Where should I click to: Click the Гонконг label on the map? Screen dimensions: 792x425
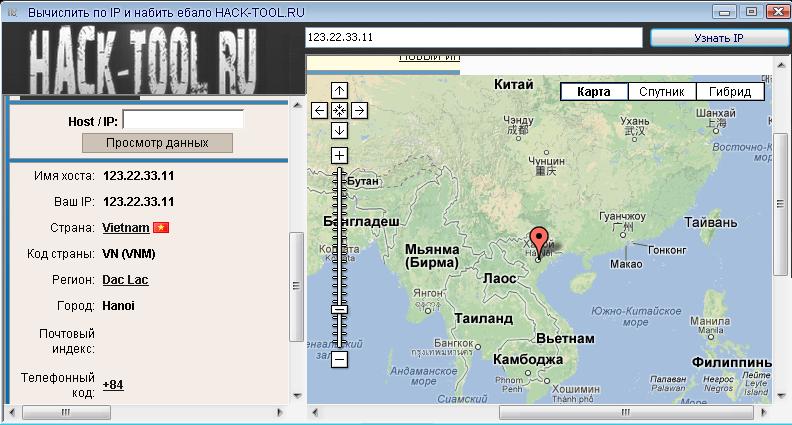pyautogui.click(x=667, y=250)
